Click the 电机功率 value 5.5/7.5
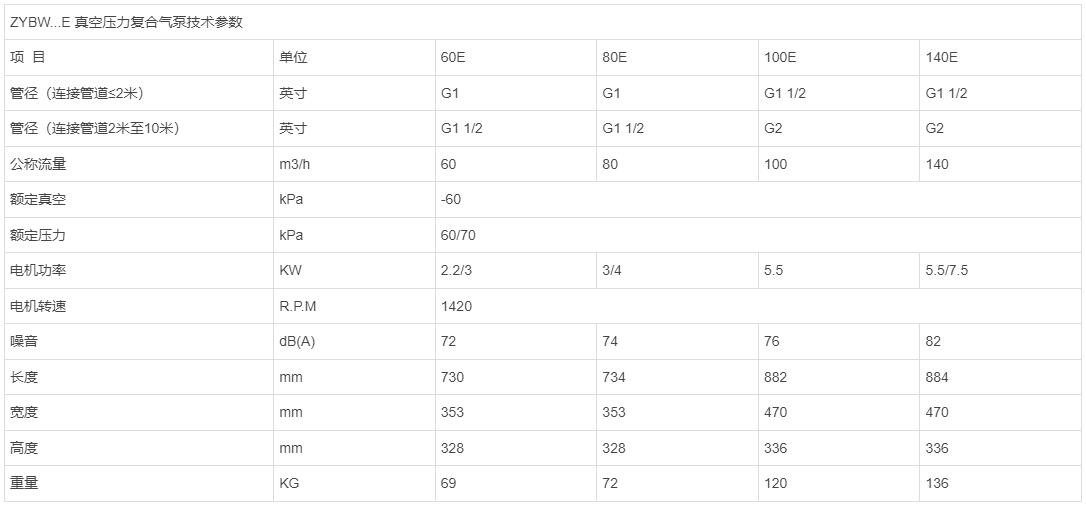Viewport: 1086px width, 505px height. (x=947, y=270)
